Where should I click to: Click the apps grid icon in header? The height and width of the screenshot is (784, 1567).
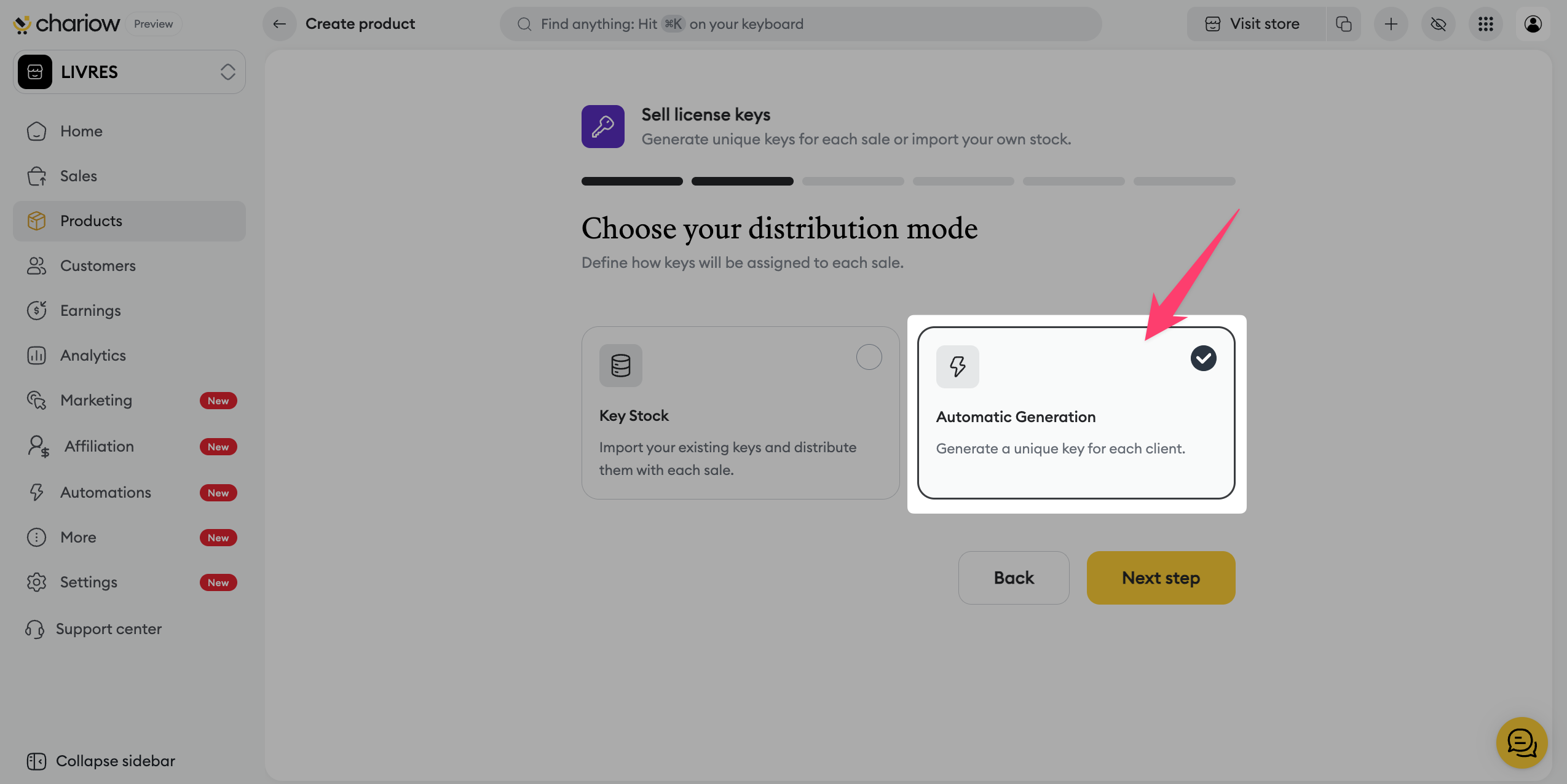[x=1485, y=24]
